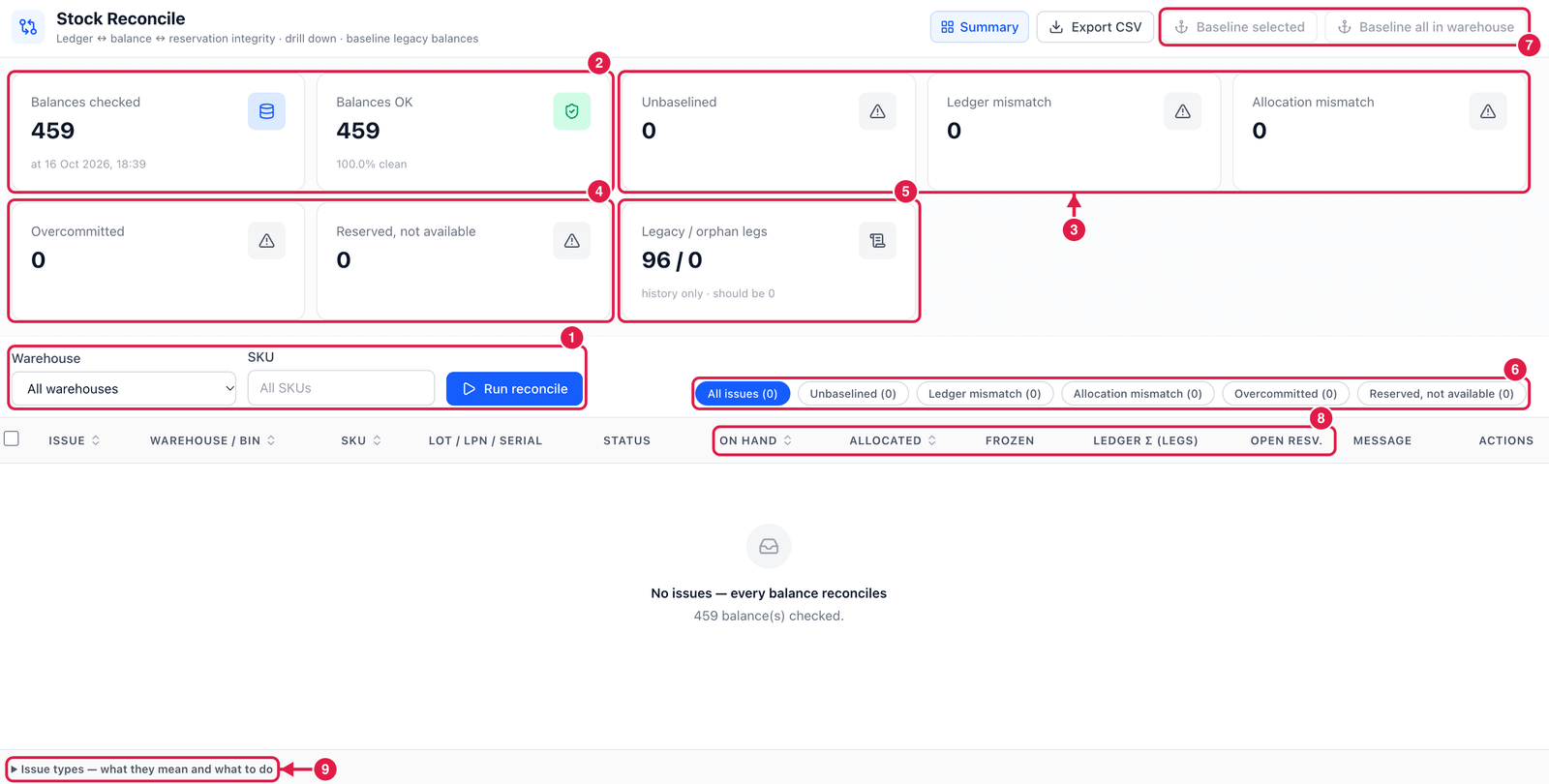The image size is (1549, 784).
Task: Open the All warehouses dropdown
Action: click(x=124, y=389)
